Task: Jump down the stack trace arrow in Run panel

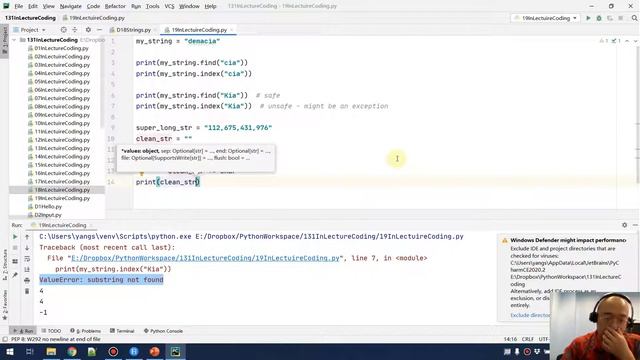Action: click(x=27, y=248)
